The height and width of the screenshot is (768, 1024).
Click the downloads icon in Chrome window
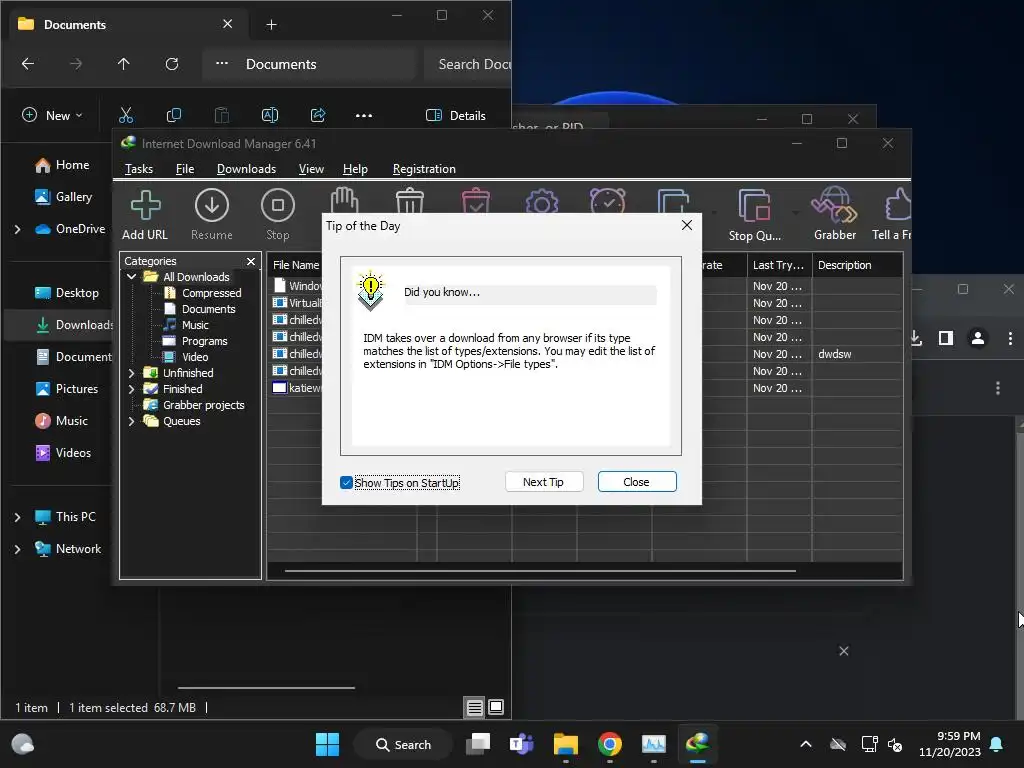[x=916, y=338]
